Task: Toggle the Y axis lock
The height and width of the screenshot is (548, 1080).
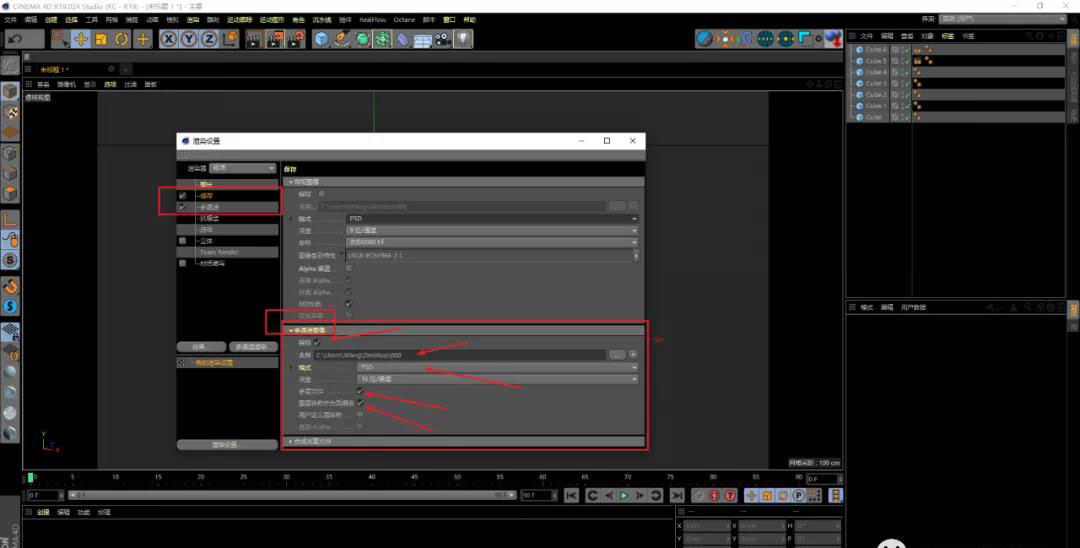Action: click(189, 39)
